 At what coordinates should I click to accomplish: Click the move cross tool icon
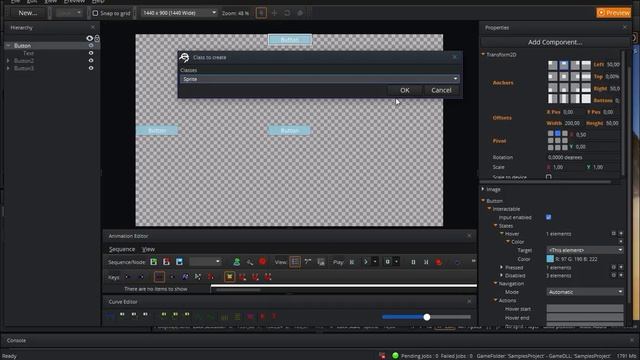click(x=274, y=13)
